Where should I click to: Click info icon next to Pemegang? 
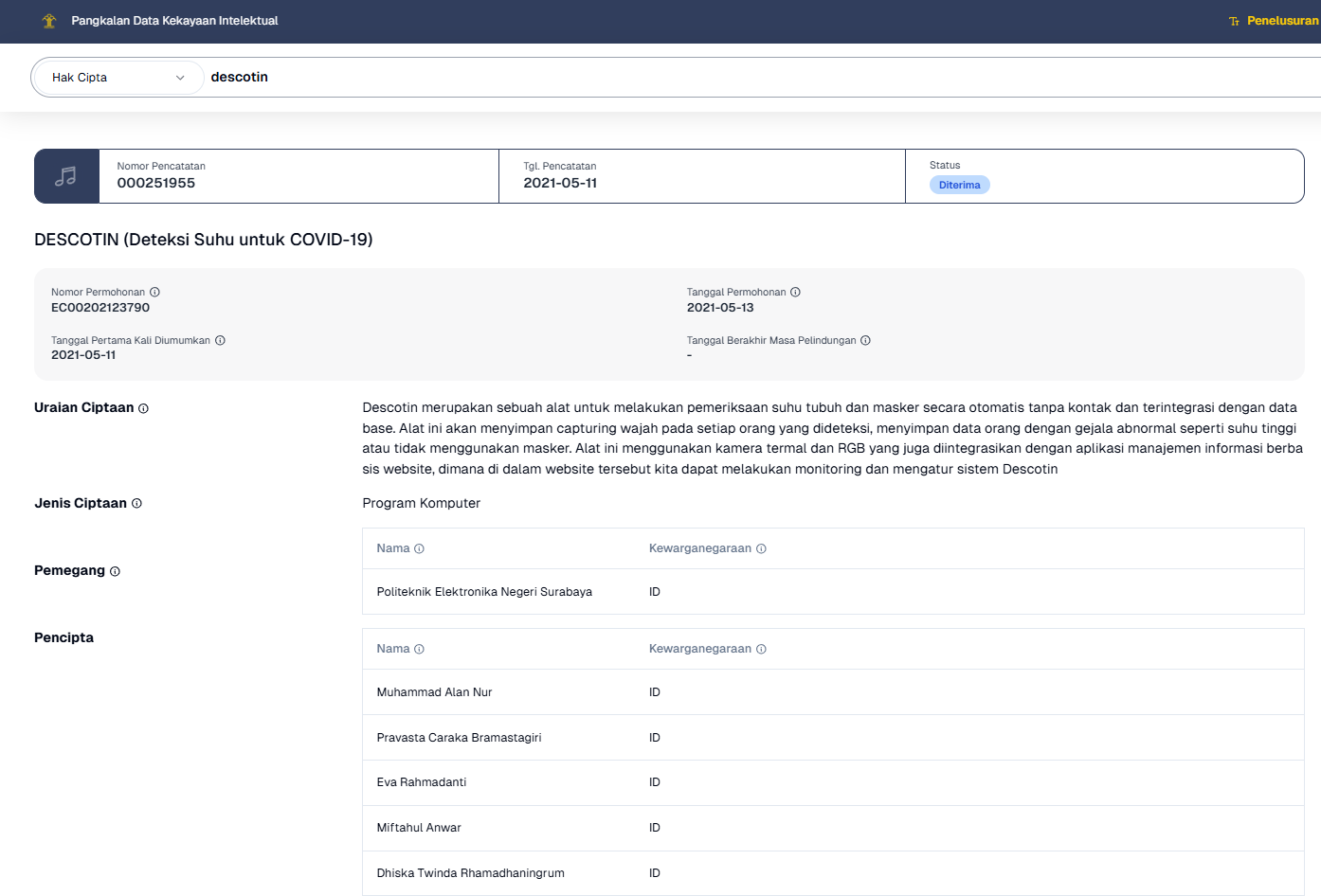click(x=115, y=571)
